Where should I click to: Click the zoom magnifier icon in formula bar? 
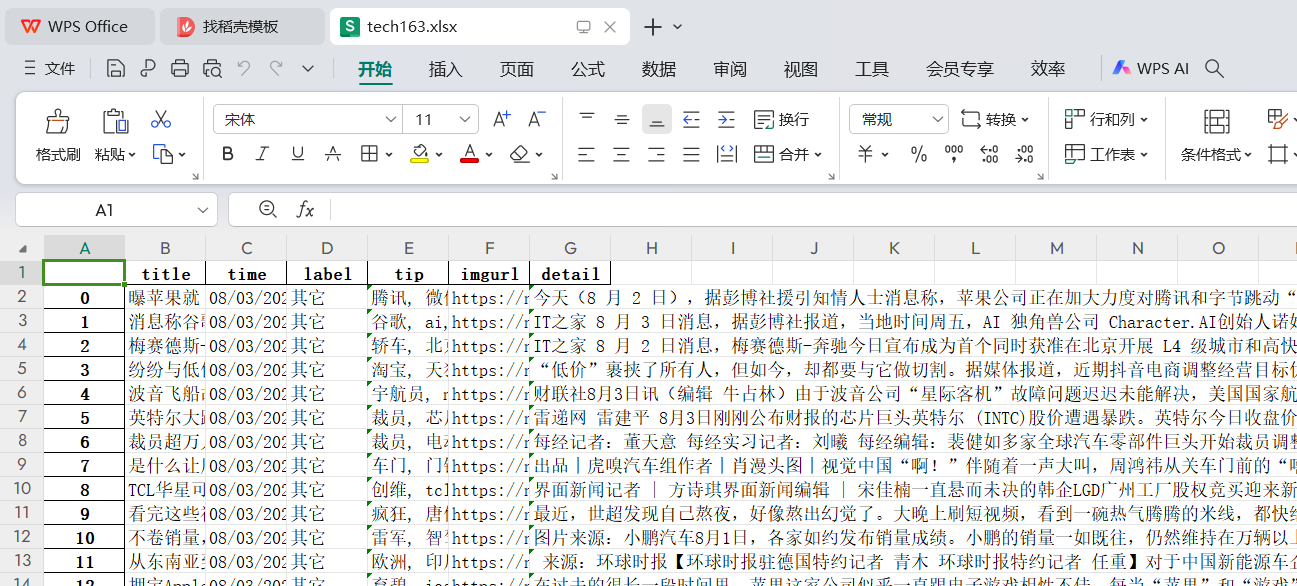267,210
